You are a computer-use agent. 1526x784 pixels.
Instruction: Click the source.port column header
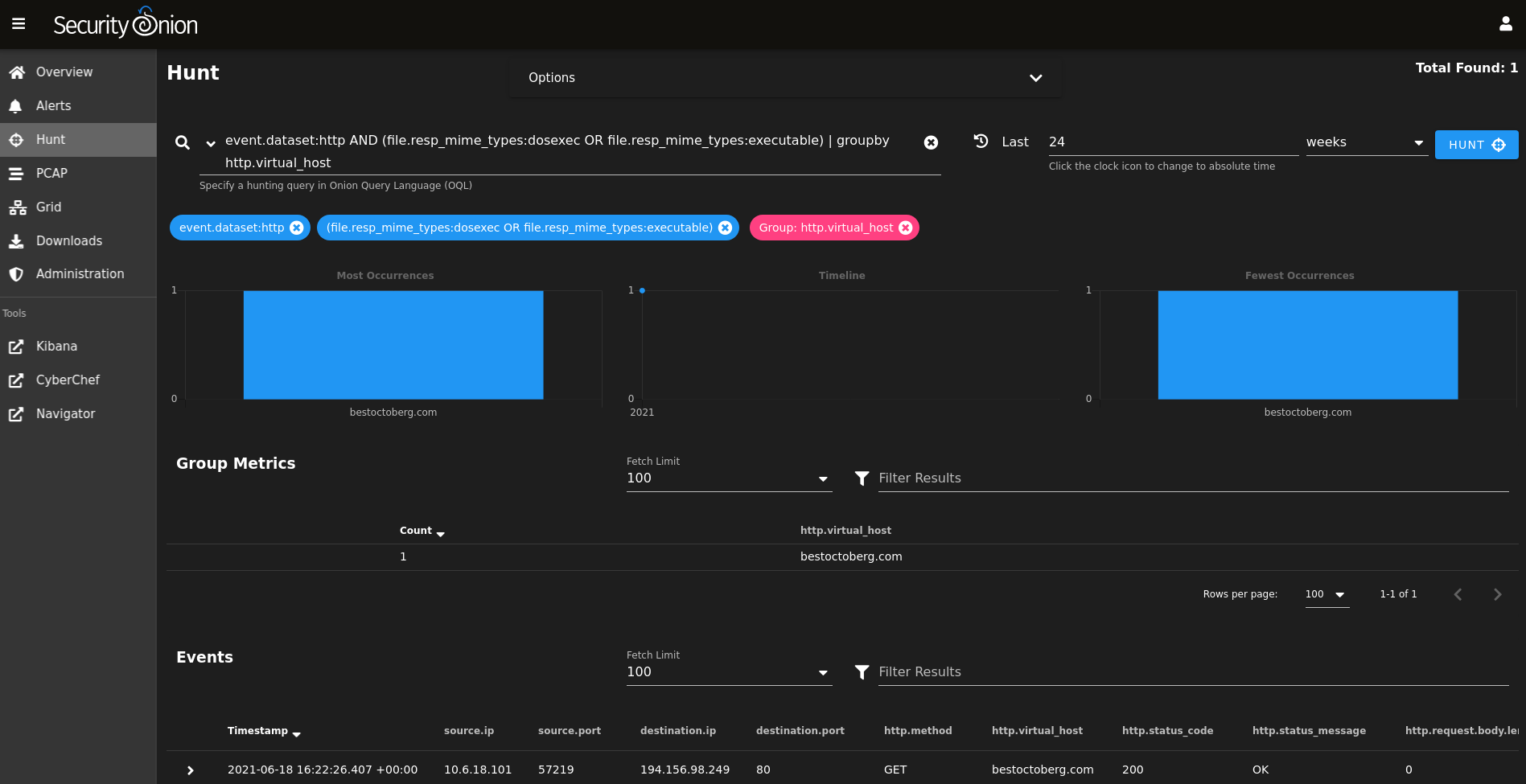pos(570,731)
